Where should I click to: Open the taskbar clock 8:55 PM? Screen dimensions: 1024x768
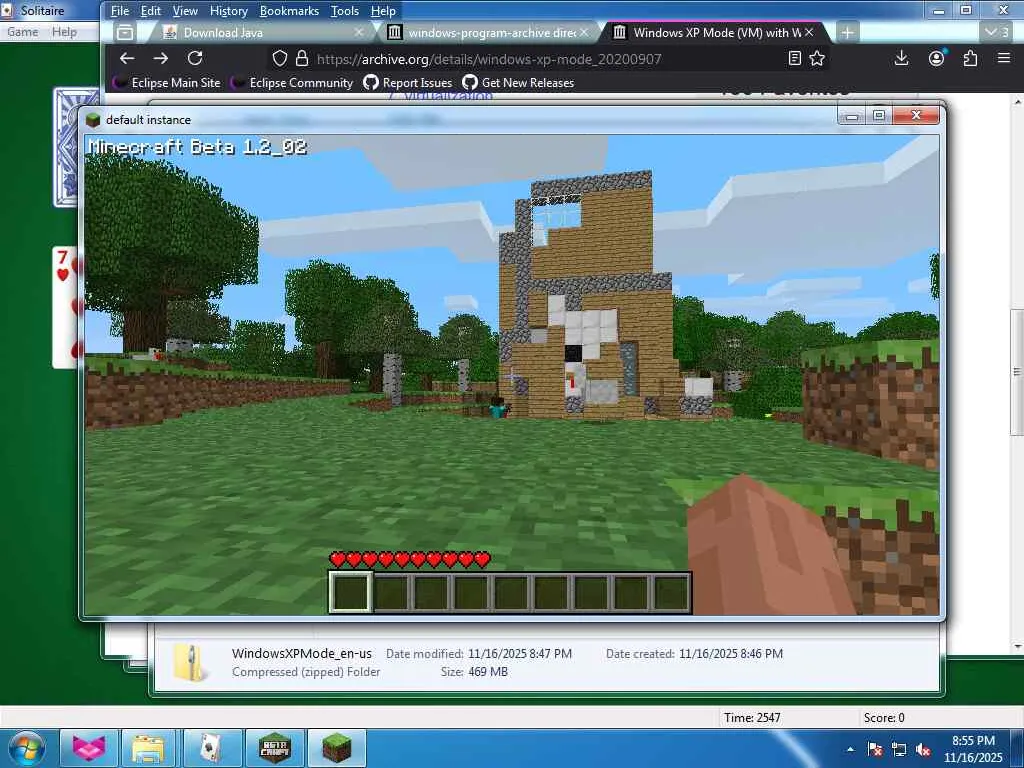pos(973,748)
